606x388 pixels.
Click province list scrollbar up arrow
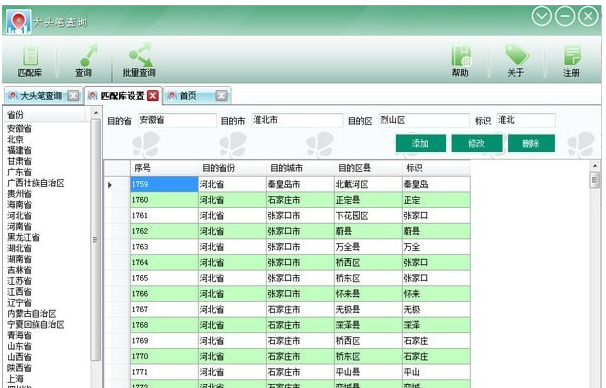(95, 113)
